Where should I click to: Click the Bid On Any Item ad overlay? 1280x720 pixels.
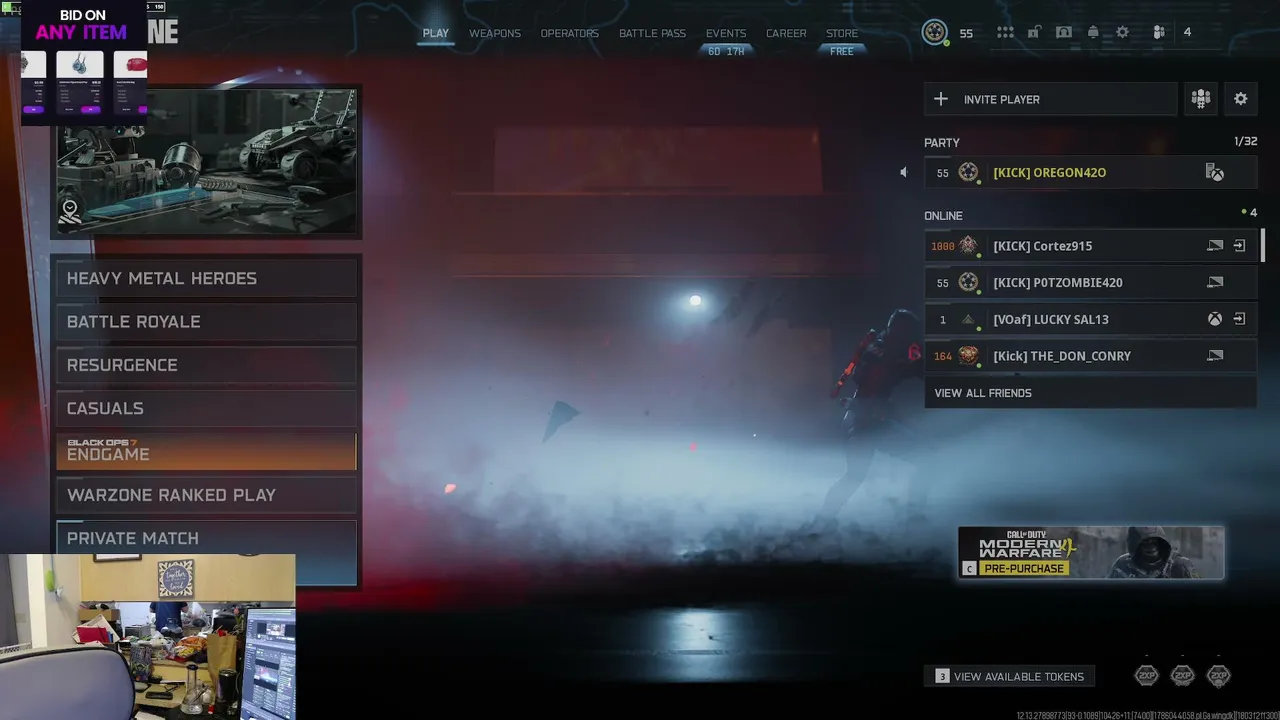[x=84, y=62]
